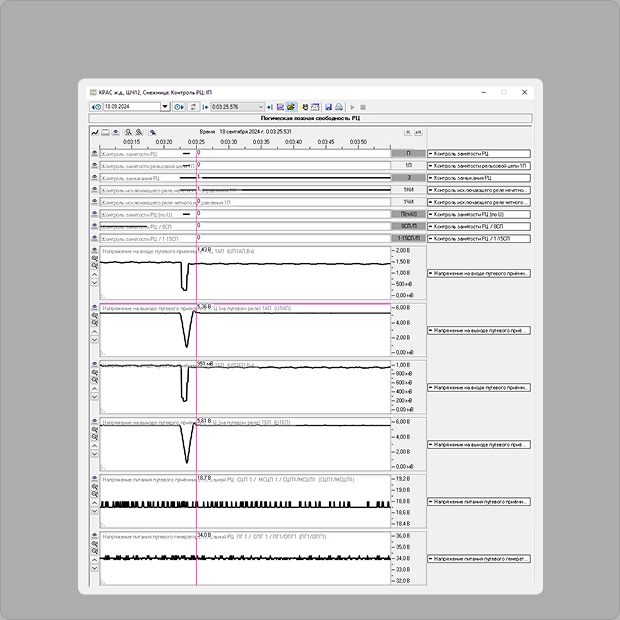Click the next date clock-arrow icon
Image resolution: width=620 pixels, height=620 pixels.
click(x=179, y=107)
